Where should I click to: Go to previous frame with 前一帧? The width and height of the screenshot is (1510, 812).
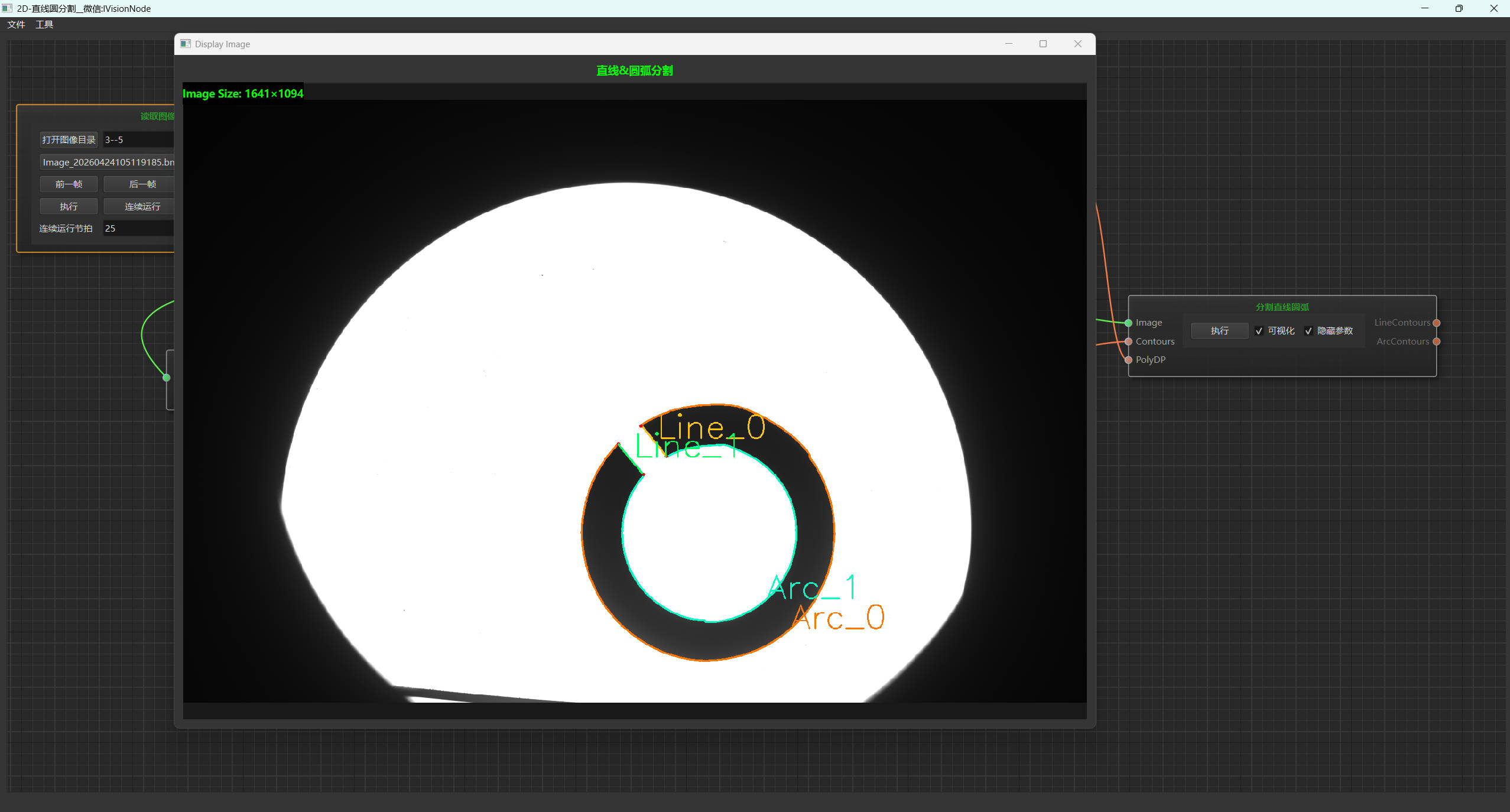coord(69,184)
